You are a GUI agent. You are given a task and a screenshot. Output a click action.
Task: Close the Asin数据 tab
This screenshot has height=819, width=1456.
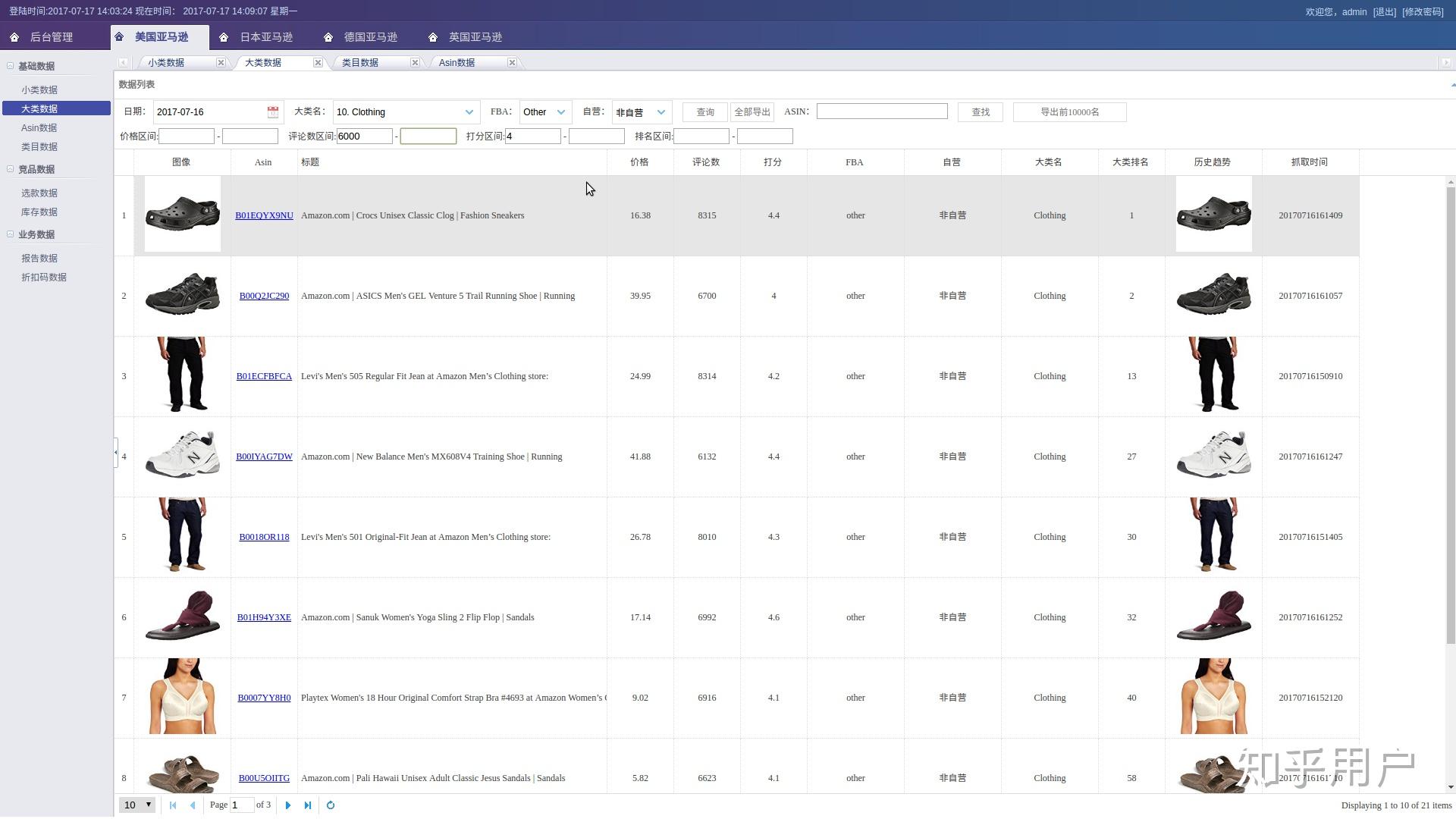(x=512, y=63)
